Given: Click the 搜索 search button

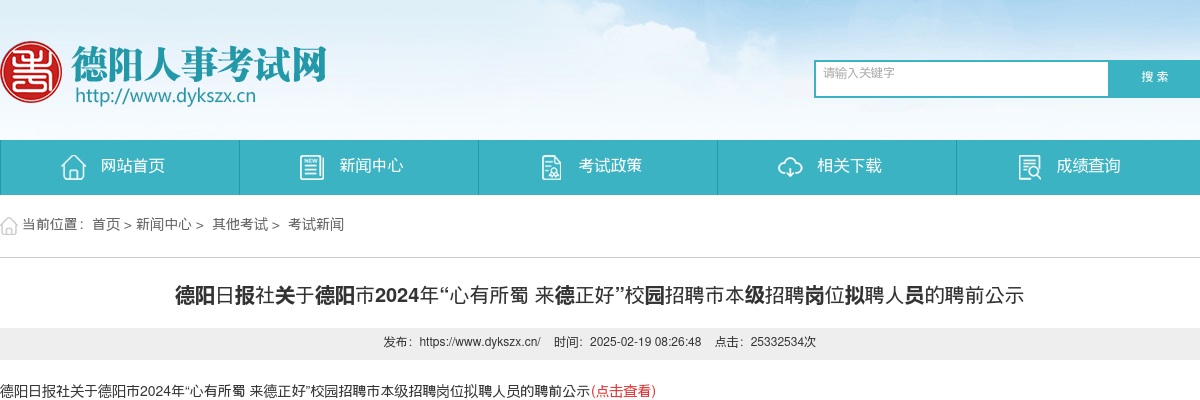Looking at the screenshot, I should tap(1155, 78).
